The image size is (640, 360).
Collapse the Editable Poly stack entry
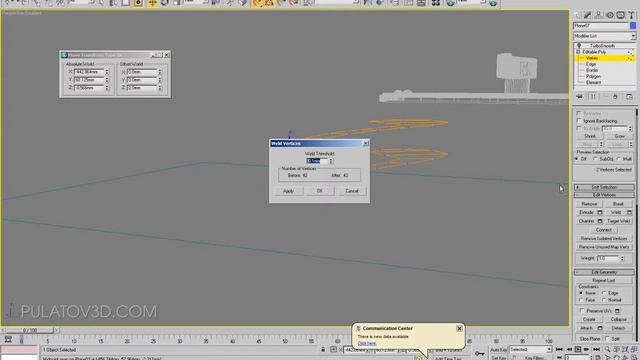(578, 52)
